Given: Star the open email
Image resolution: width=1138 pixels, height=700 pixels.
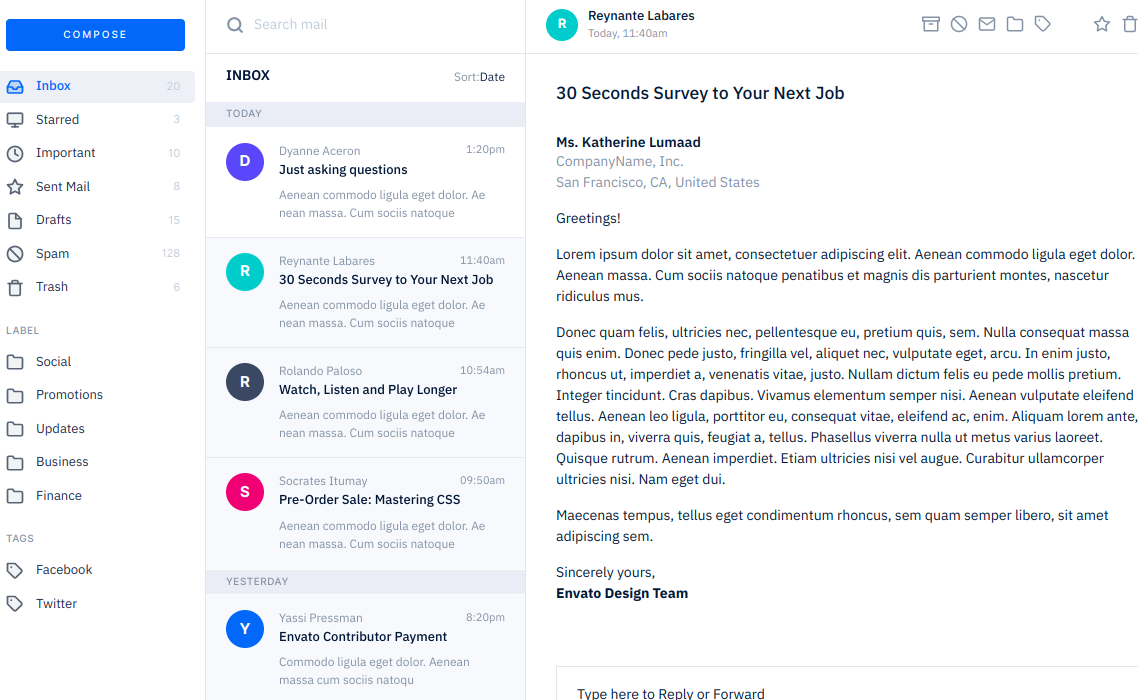Looking at the screenshot, I should (1102, 24).
